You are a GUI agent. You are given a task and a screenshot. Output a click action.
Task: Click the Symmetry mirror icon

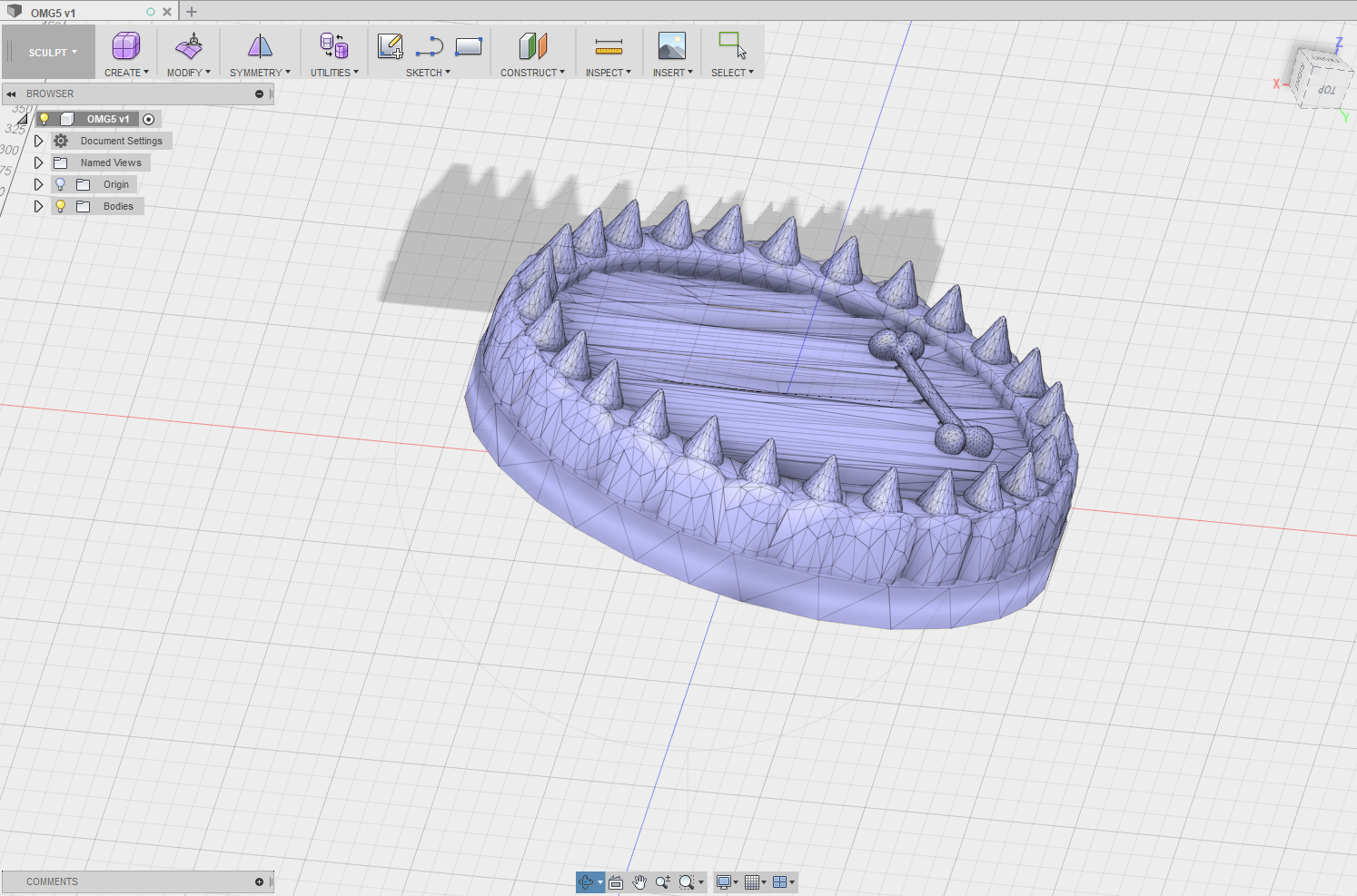[260, 46]
